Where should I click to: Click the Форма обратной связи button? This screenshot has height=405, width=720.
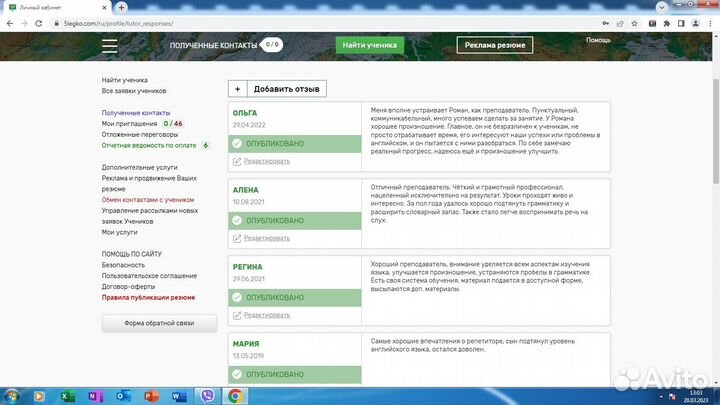point(160,323)
